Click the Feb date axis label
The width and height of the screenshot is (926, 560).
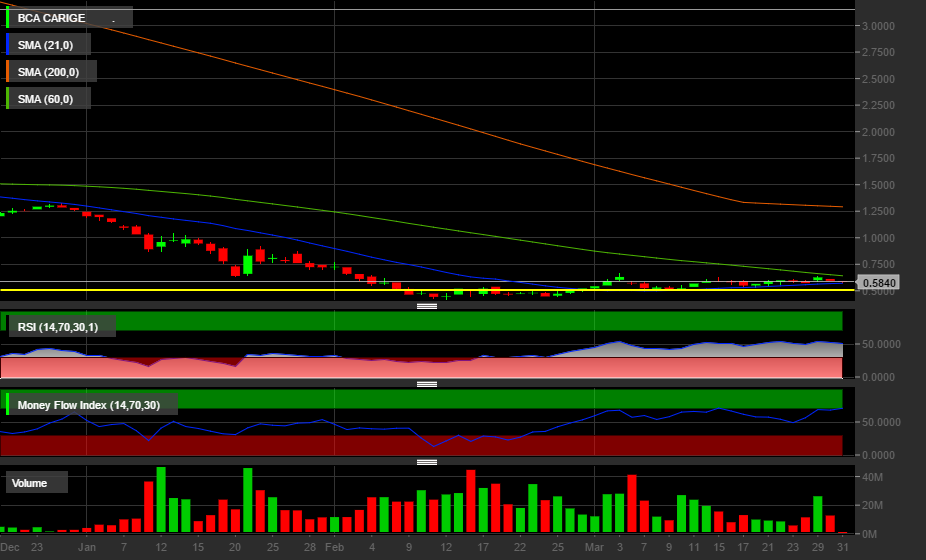click(334, 547)
